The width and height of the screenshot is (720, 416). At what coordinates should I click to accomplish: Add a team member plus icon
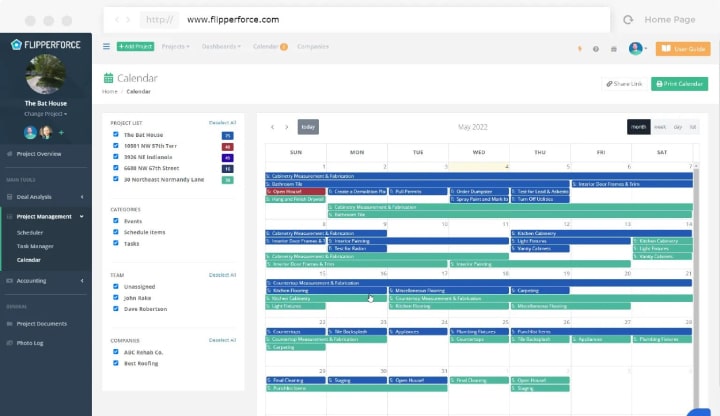click(61, 133)
